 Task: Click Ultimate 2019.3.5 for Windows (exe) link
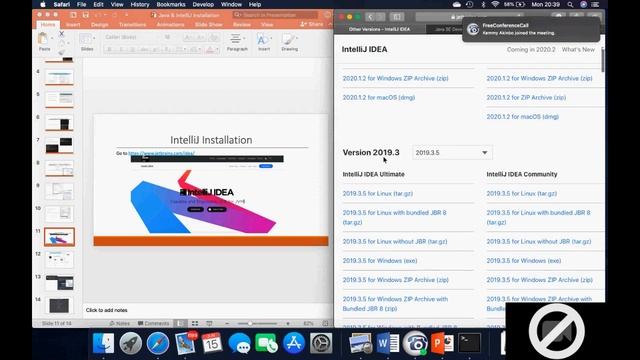coord(380,261)
